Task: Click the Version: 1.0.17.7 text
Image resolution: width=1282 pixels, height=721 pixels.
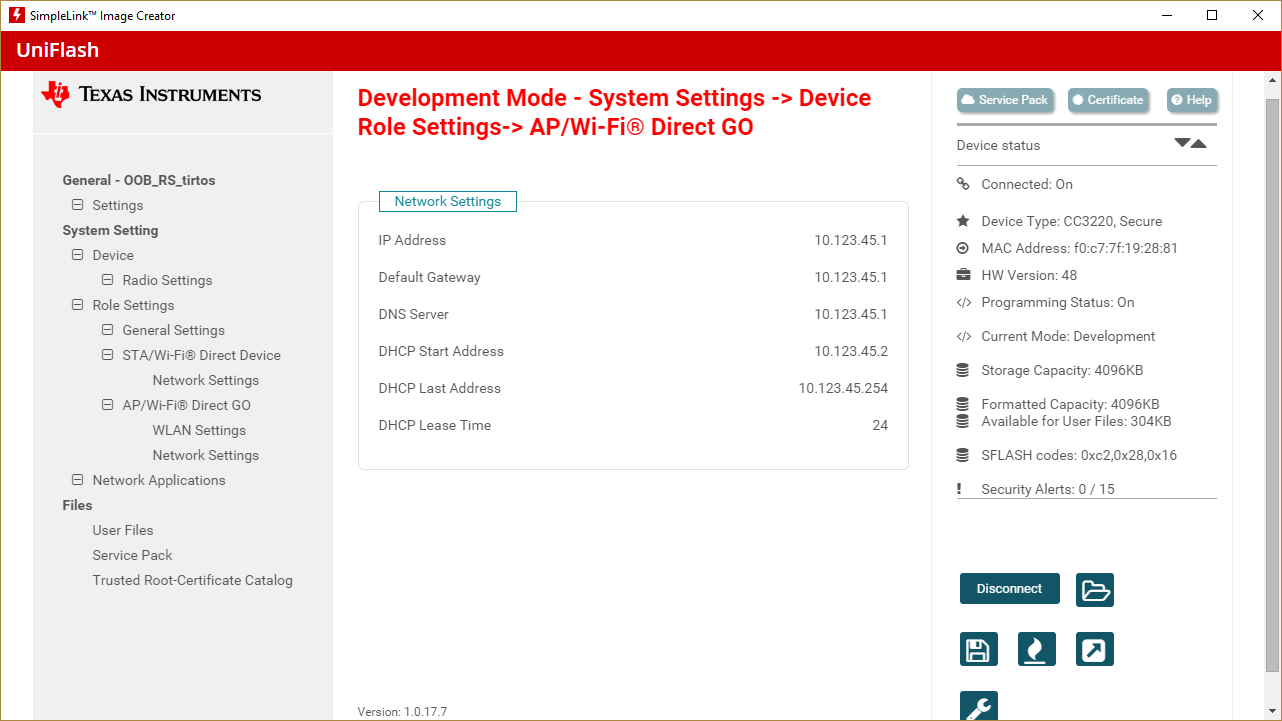Action: pos(402,712)
